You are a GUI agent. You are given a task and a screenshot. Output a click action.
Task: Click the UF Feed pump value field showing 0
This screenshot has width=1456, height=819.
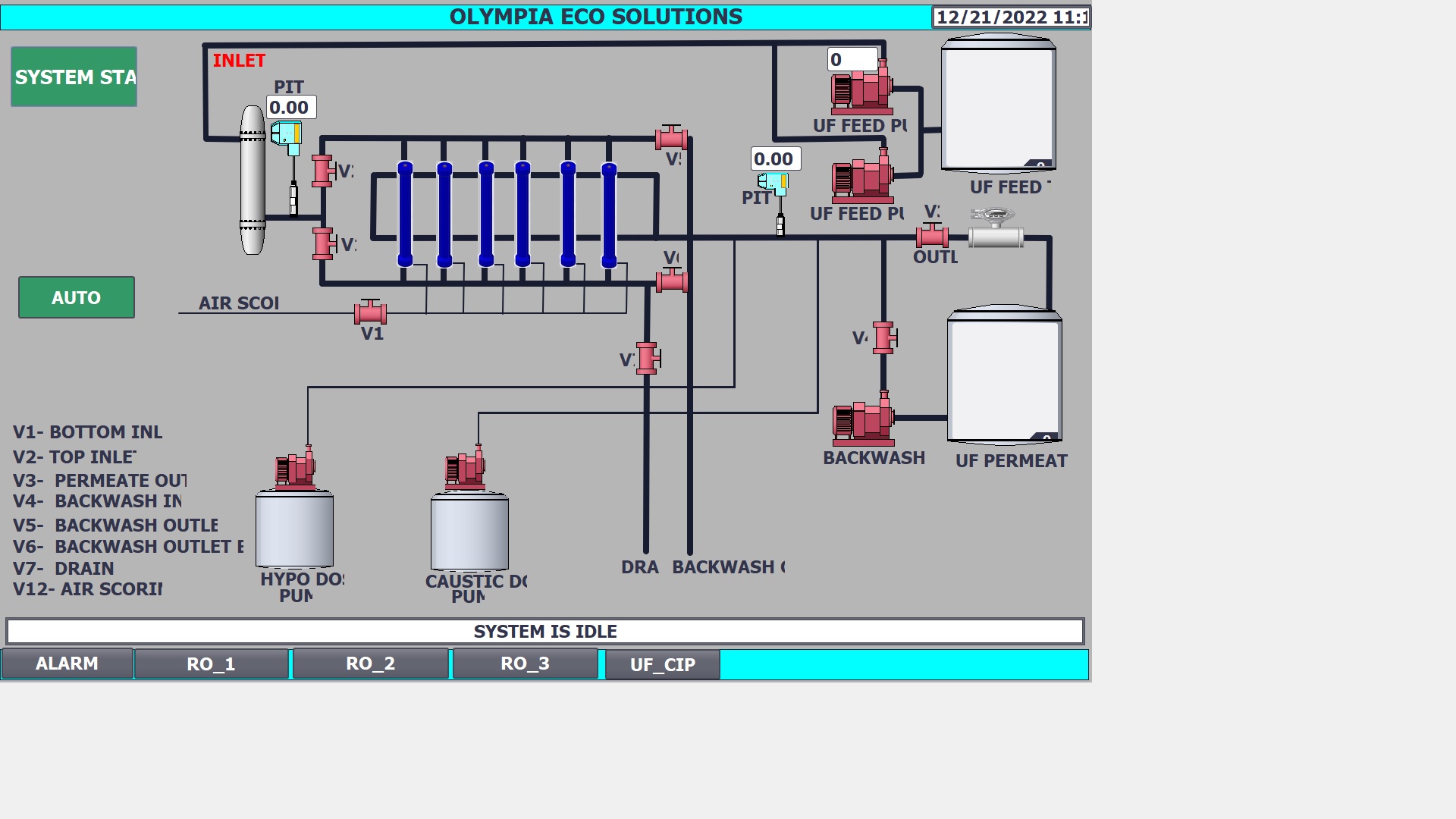click(x=852, y=60)
